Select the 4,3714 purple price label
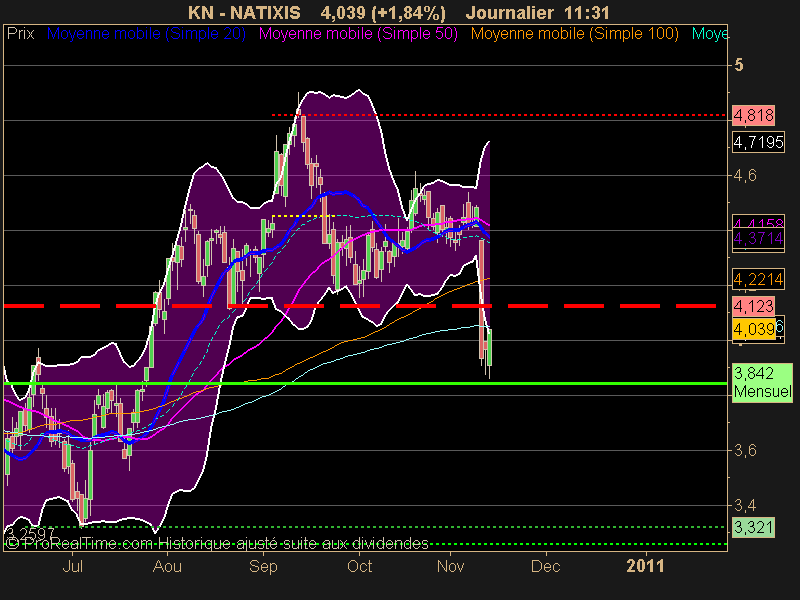This screenshot has height=600, width=800. click(758, 238)
